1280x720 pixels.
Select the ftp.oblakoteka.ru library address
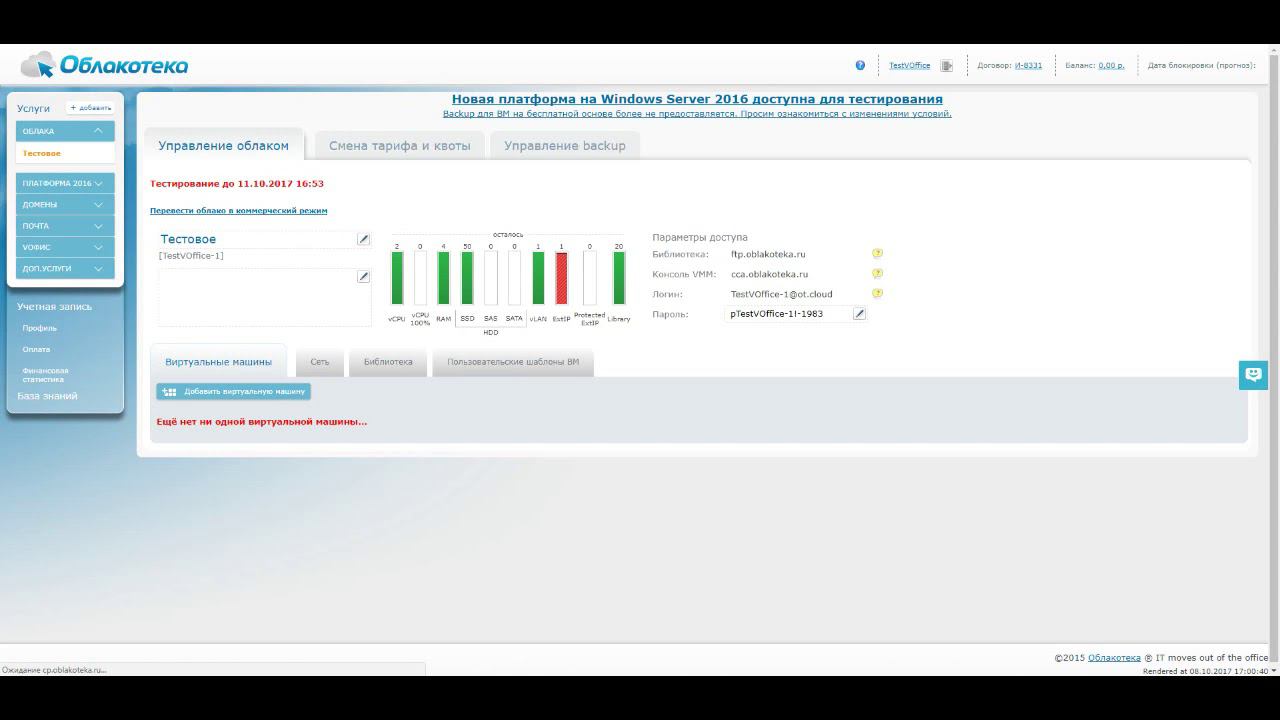point(768,254)
